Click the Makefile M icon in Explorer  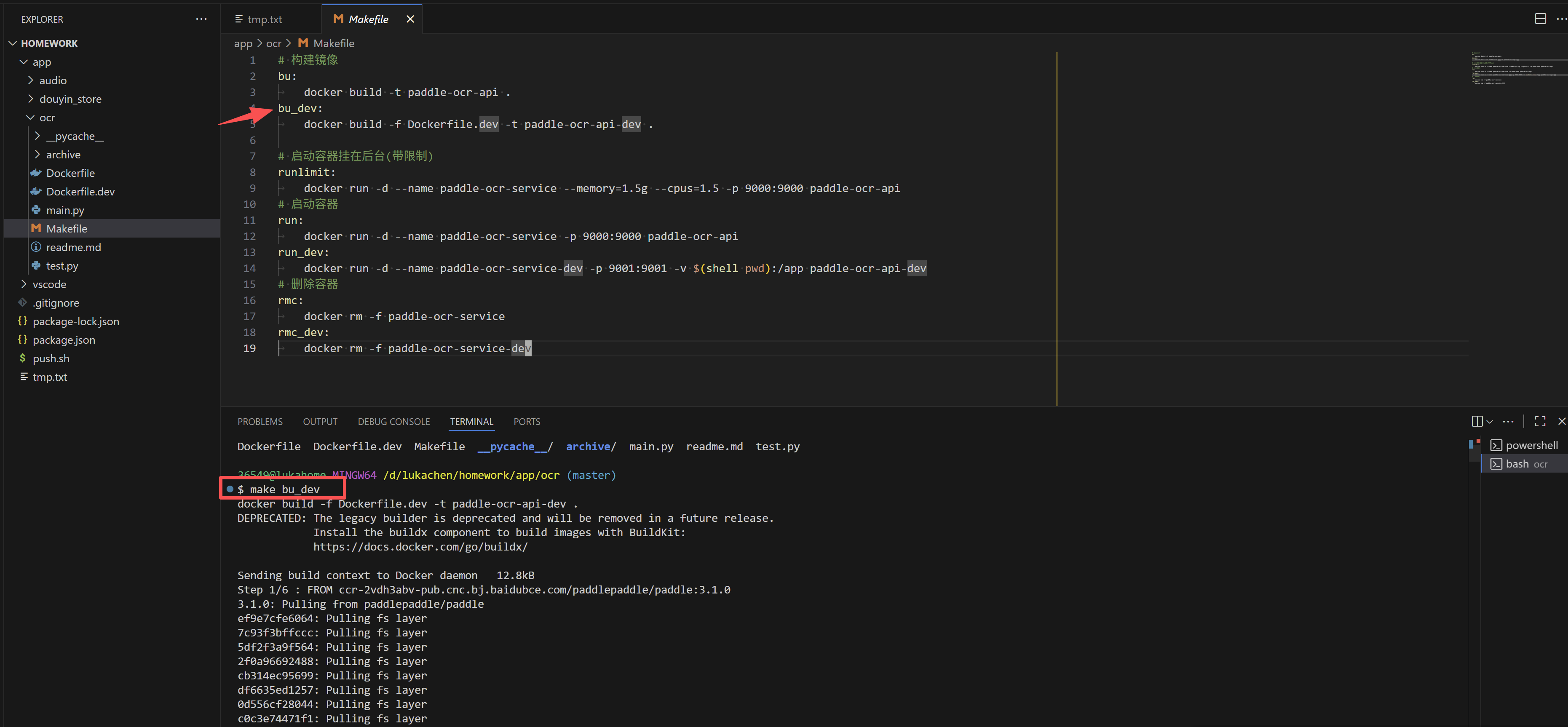click(x=36, y=228)
